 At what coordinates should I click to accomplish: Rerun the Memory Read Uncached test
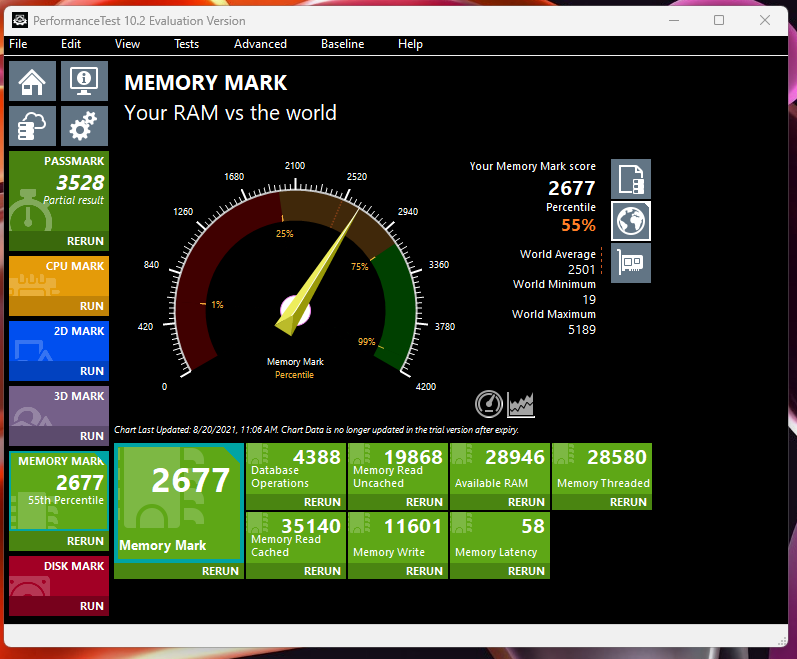click(398, 502)
